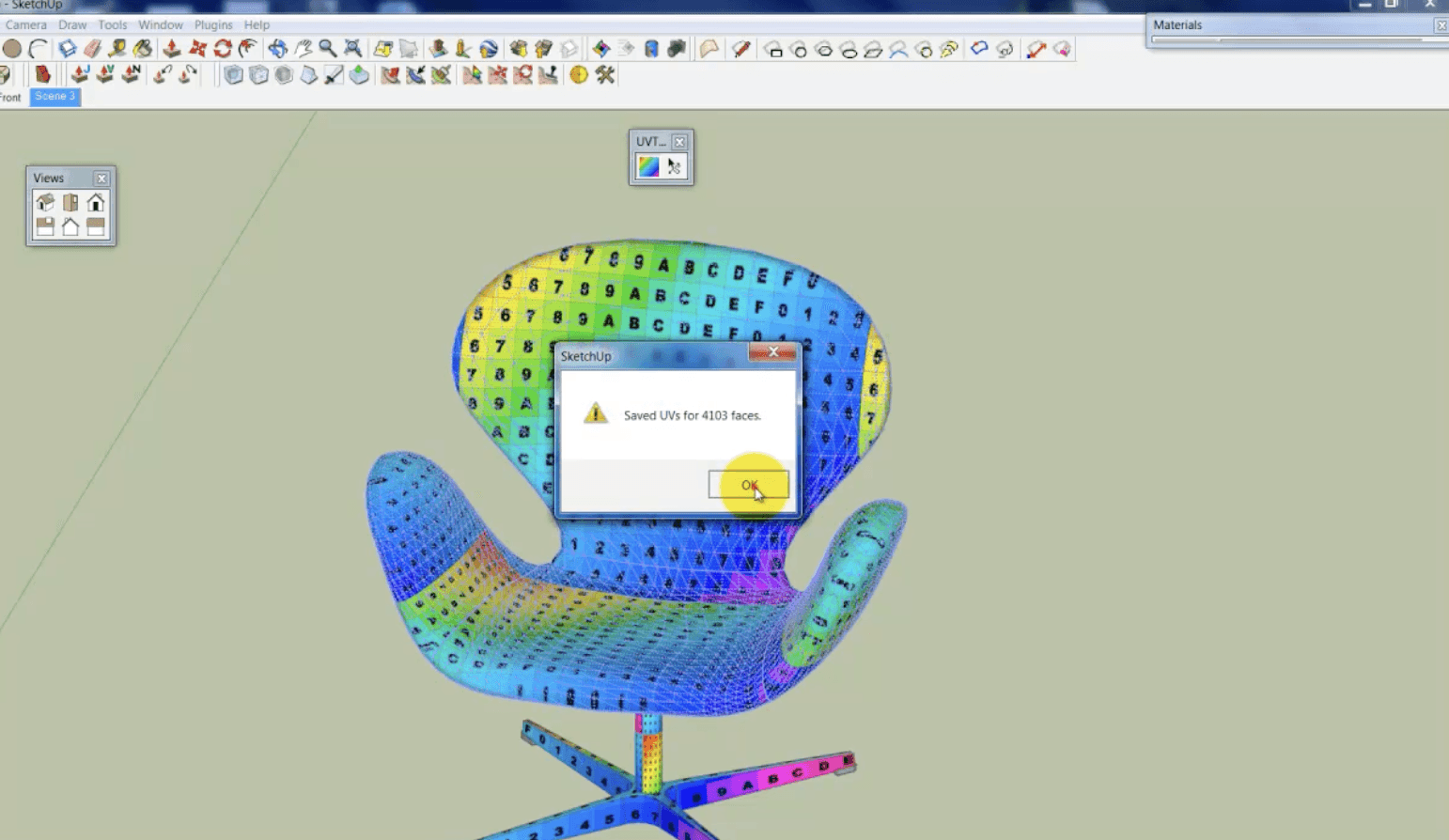The height and width of the screenshot is (840, 1449).
Task: Close the UVT floating toolbar
Action: [679, 142]
